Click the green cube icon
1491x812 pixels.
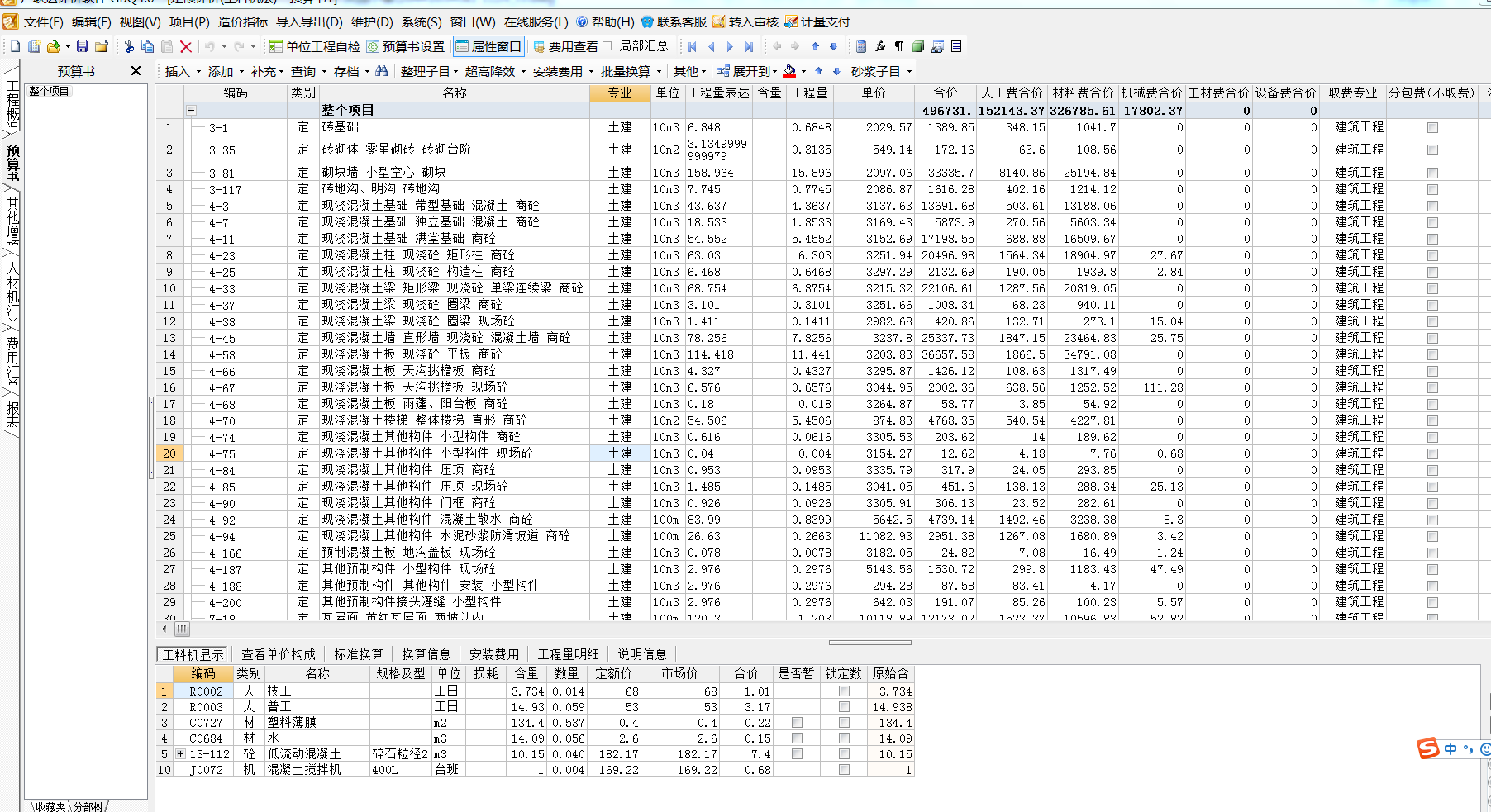(918, 46)
